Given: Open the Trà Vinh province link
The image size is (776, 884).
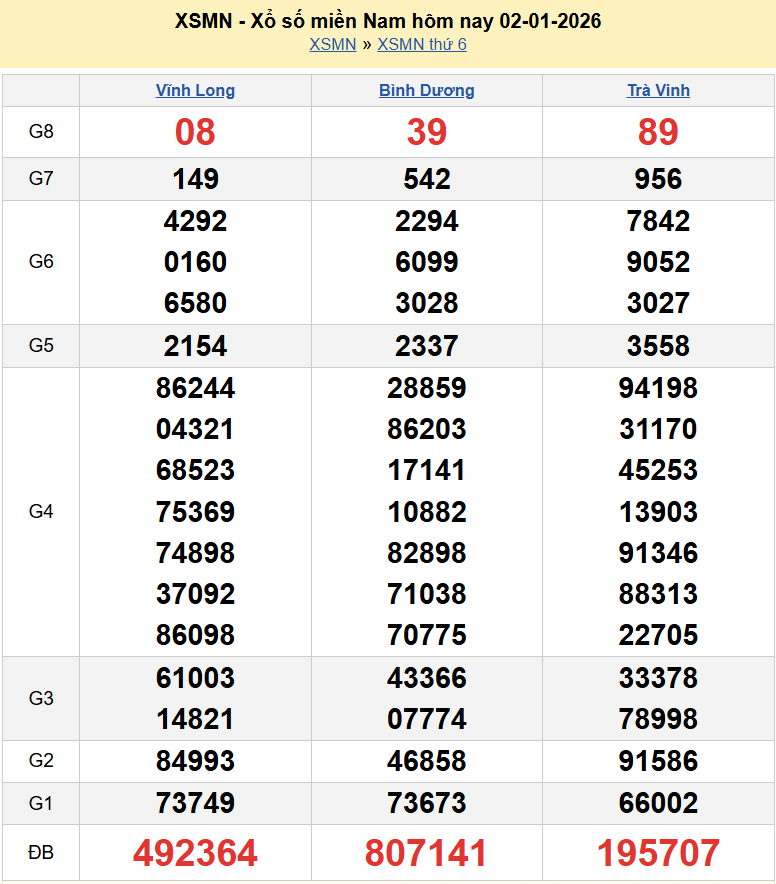Looking at the screenshot, I should click(x=658, y=90).
